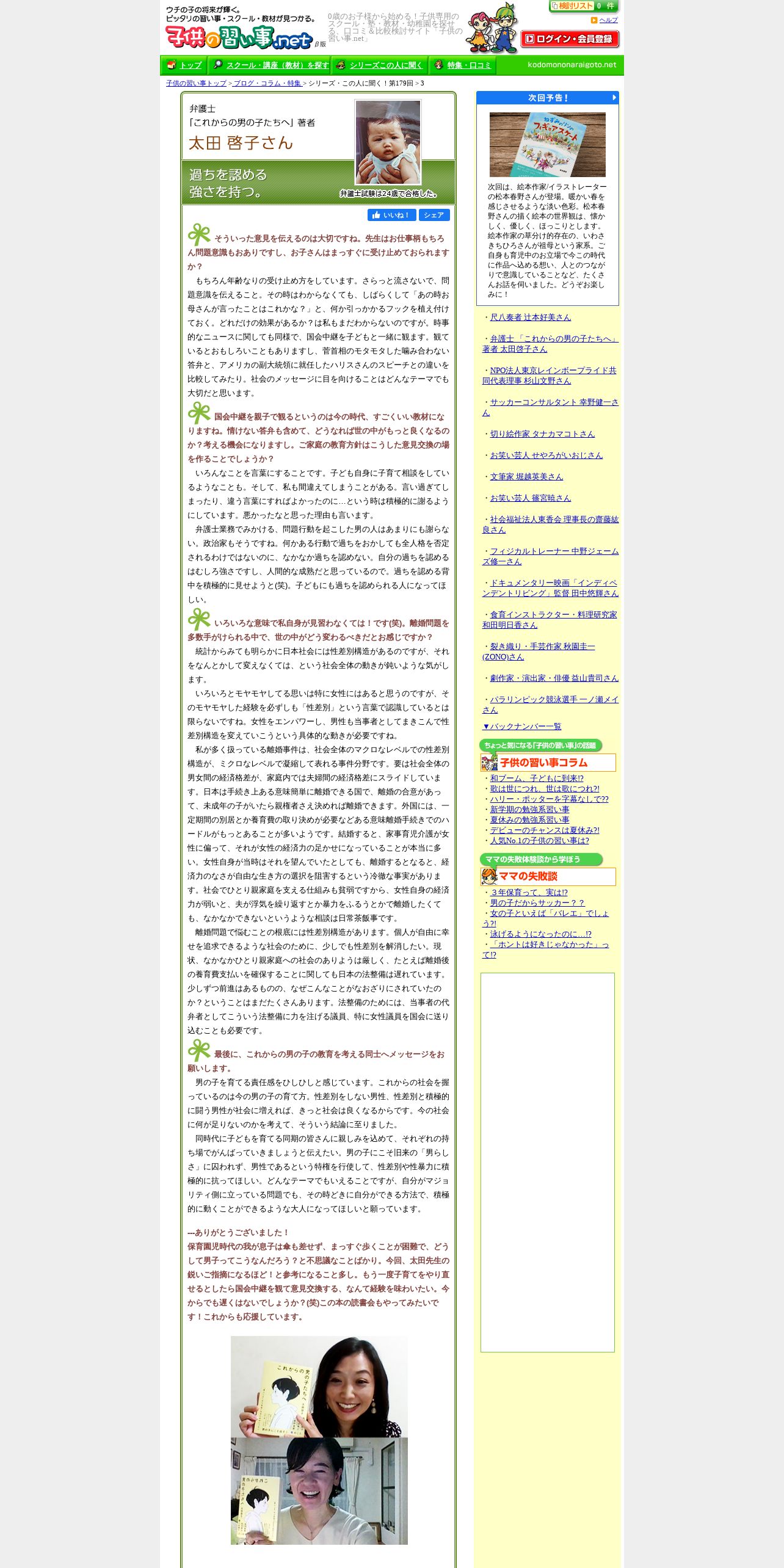
Task: Open column 和ブーム、子どもに到来!?
Action: [537, 779]
